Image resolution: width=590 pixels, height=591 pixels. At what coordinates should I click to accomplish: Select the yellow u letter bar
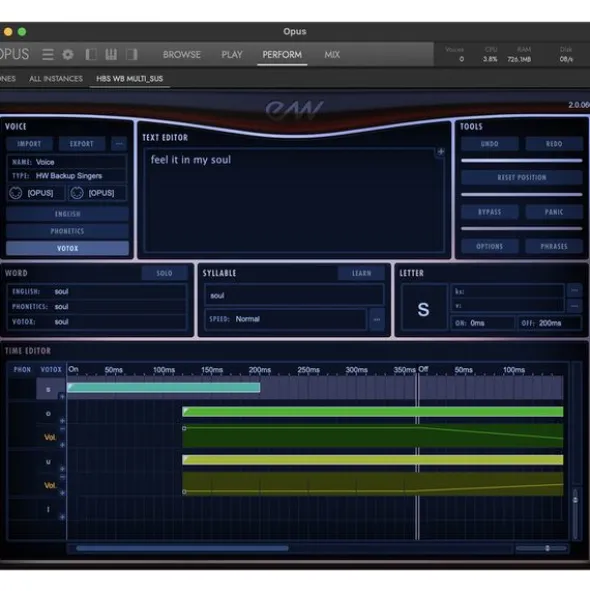coord(373,460)
